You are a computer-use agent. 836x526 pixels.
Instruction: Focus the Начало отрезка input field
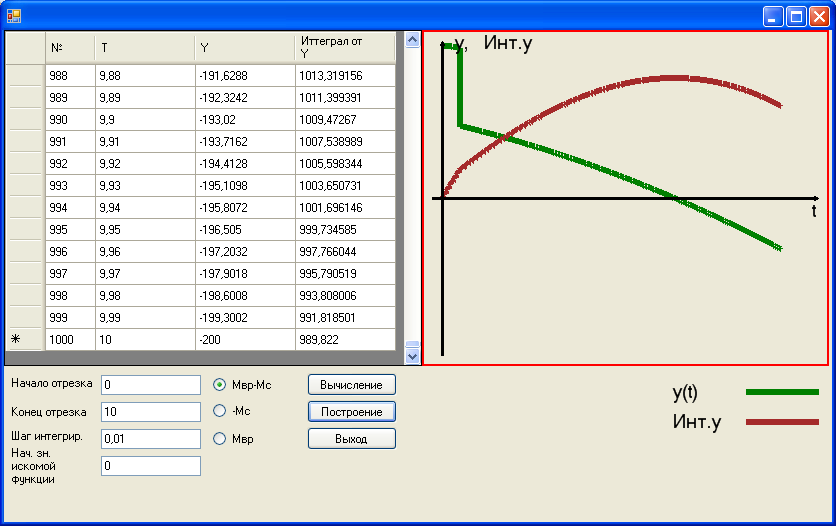point(151,385)
